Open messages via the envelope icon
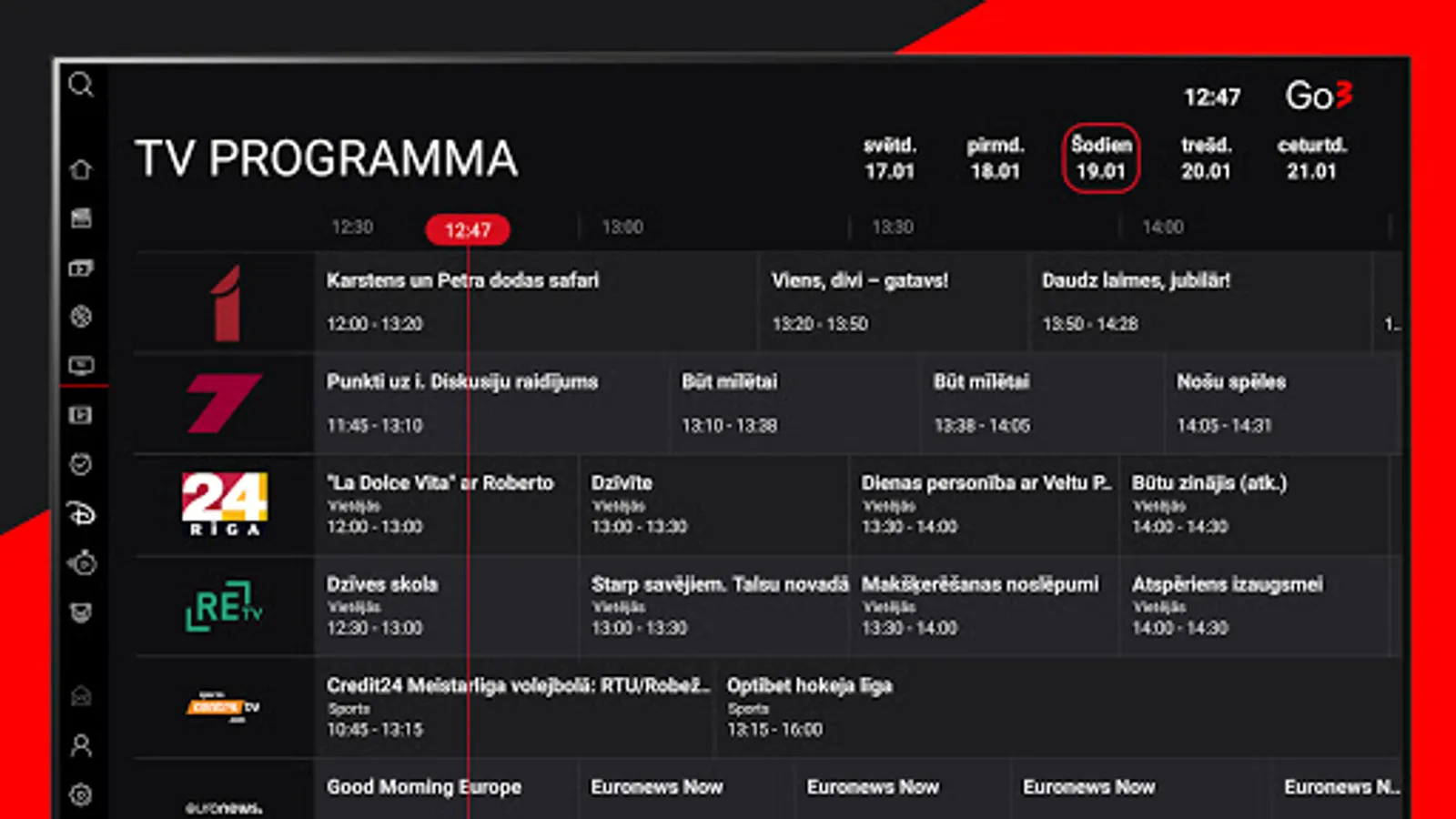The height and width of the screenshot is (819, 1456). (x=81, y=696)
